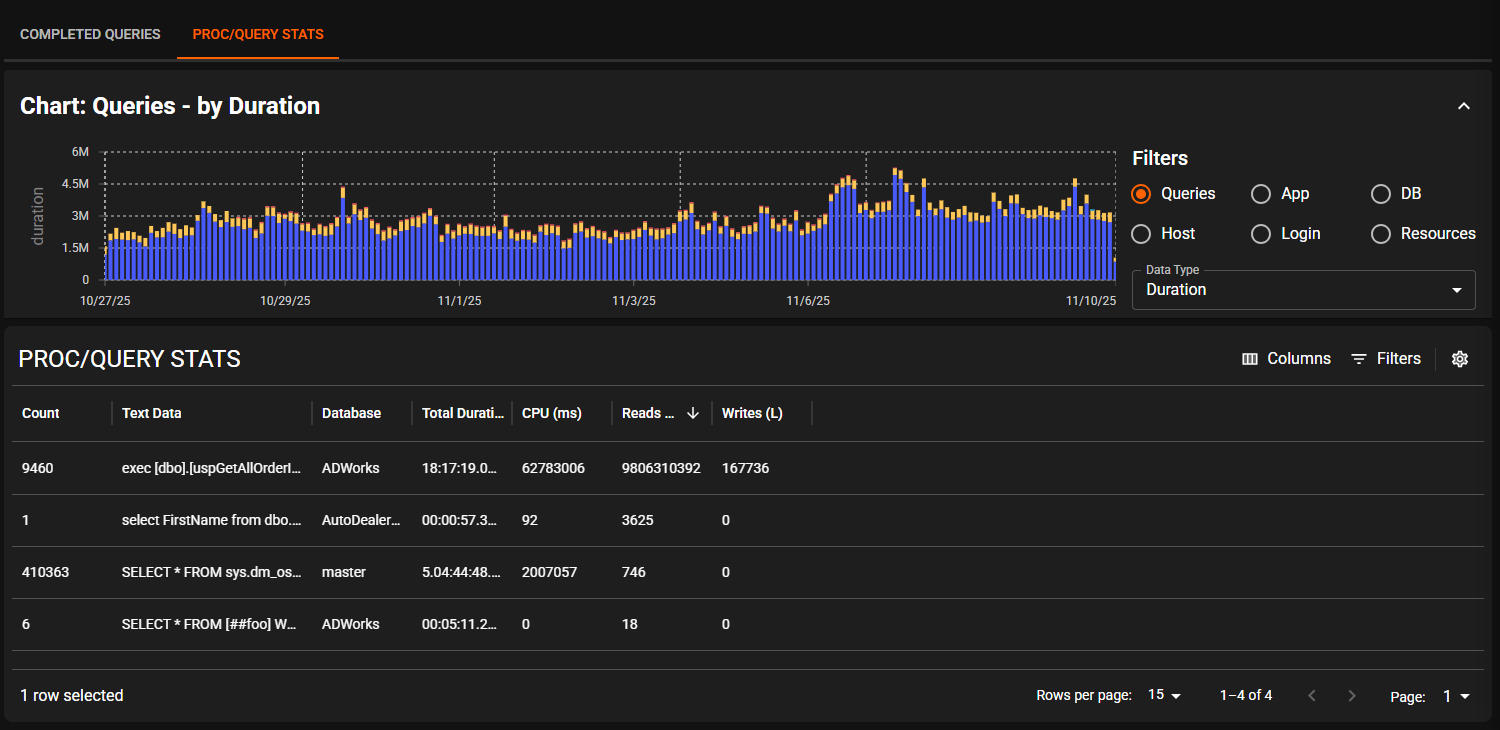The image size is (1500, 730).
Task: Select the Resources radio button
Action: pos(1381,234)
